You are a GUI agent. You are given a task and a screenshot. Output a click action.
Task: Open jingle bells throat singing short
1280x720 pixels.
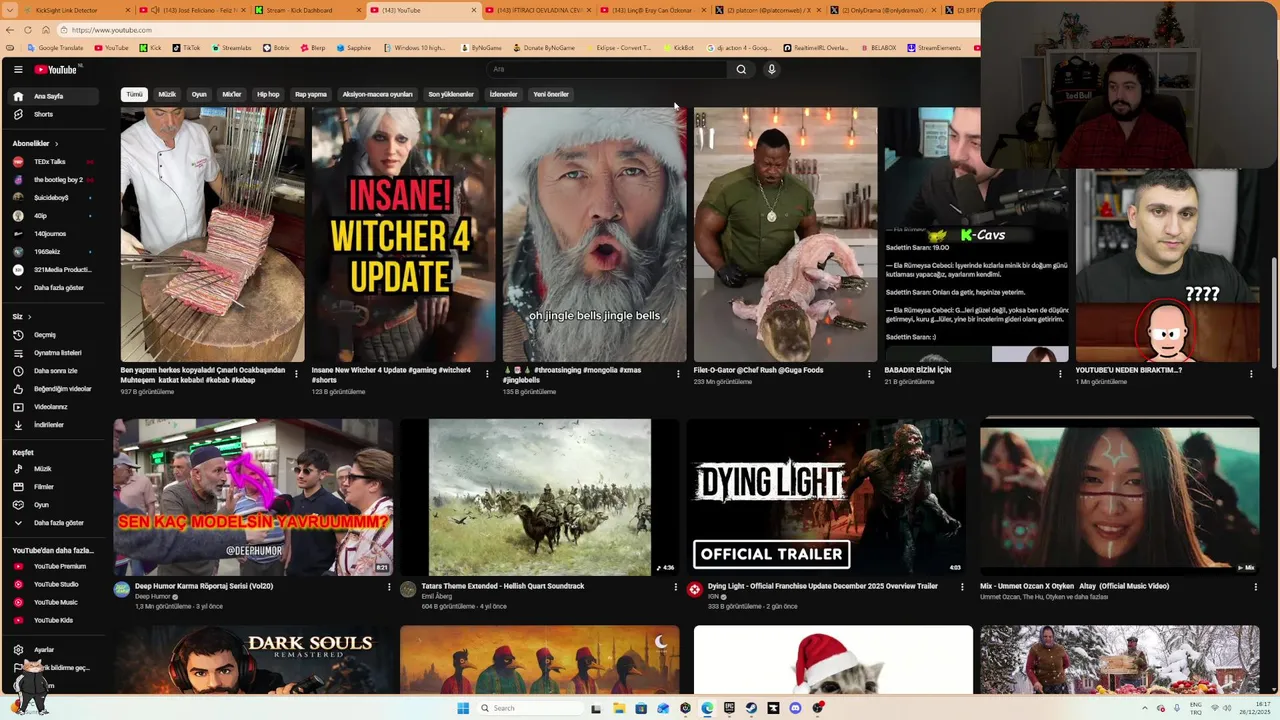[x=595, y=235]
